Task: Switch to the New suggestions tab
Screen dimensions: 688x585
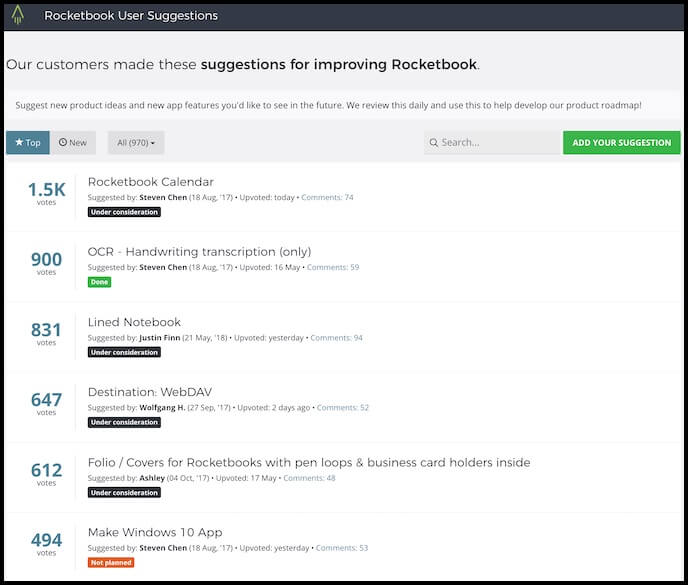Action: pos(72,143)
